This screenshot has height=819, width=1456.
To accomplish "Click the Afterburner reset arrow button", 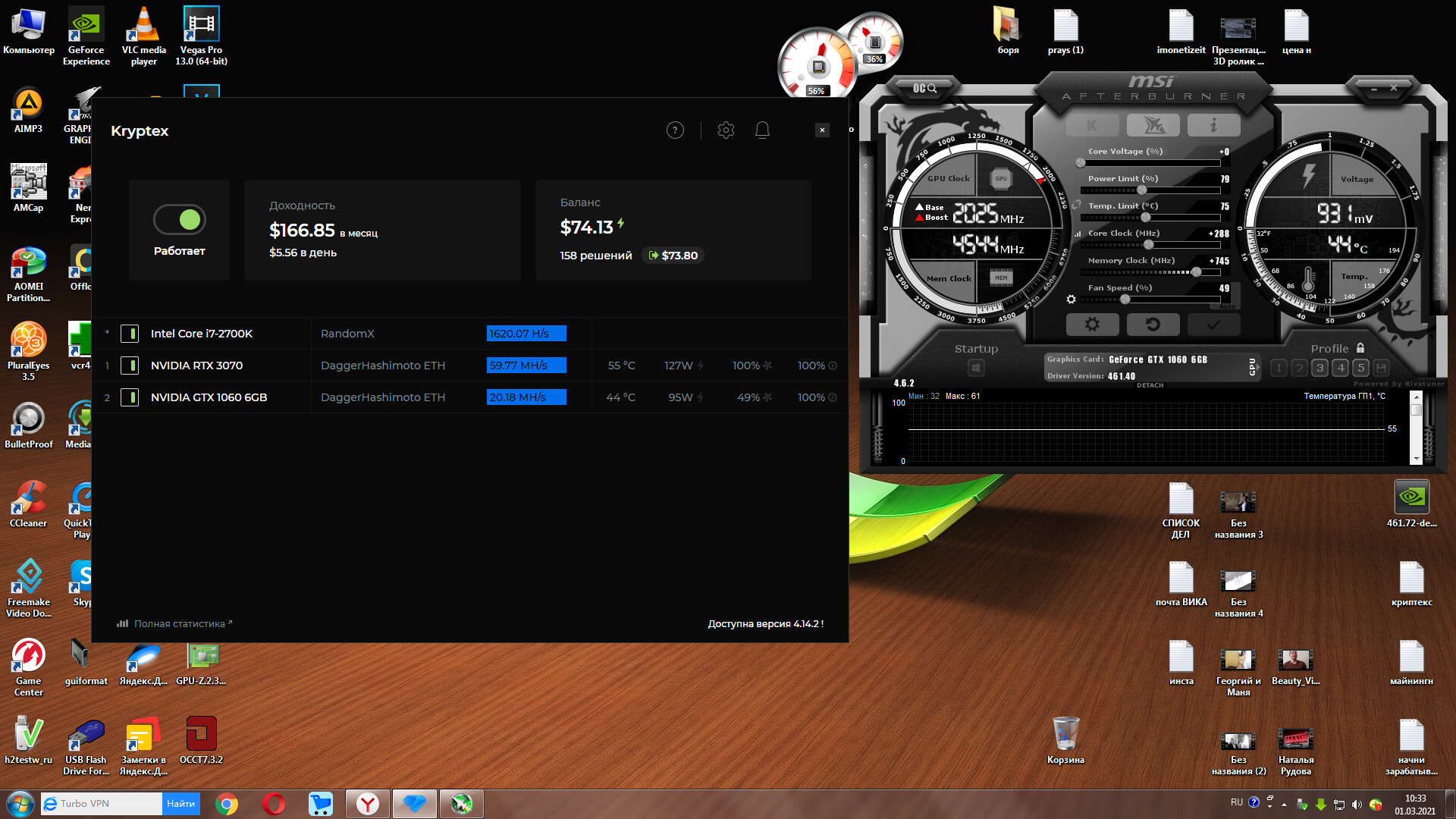I will coord(1153,325).
